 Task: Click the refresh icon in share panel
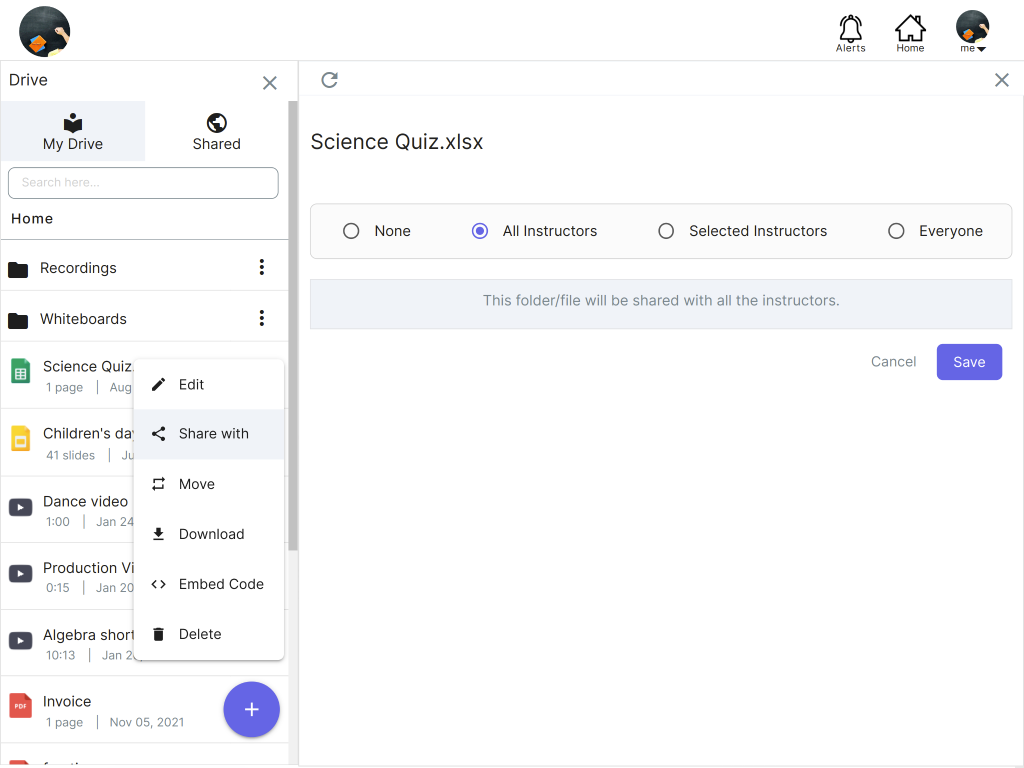point(329,80)
